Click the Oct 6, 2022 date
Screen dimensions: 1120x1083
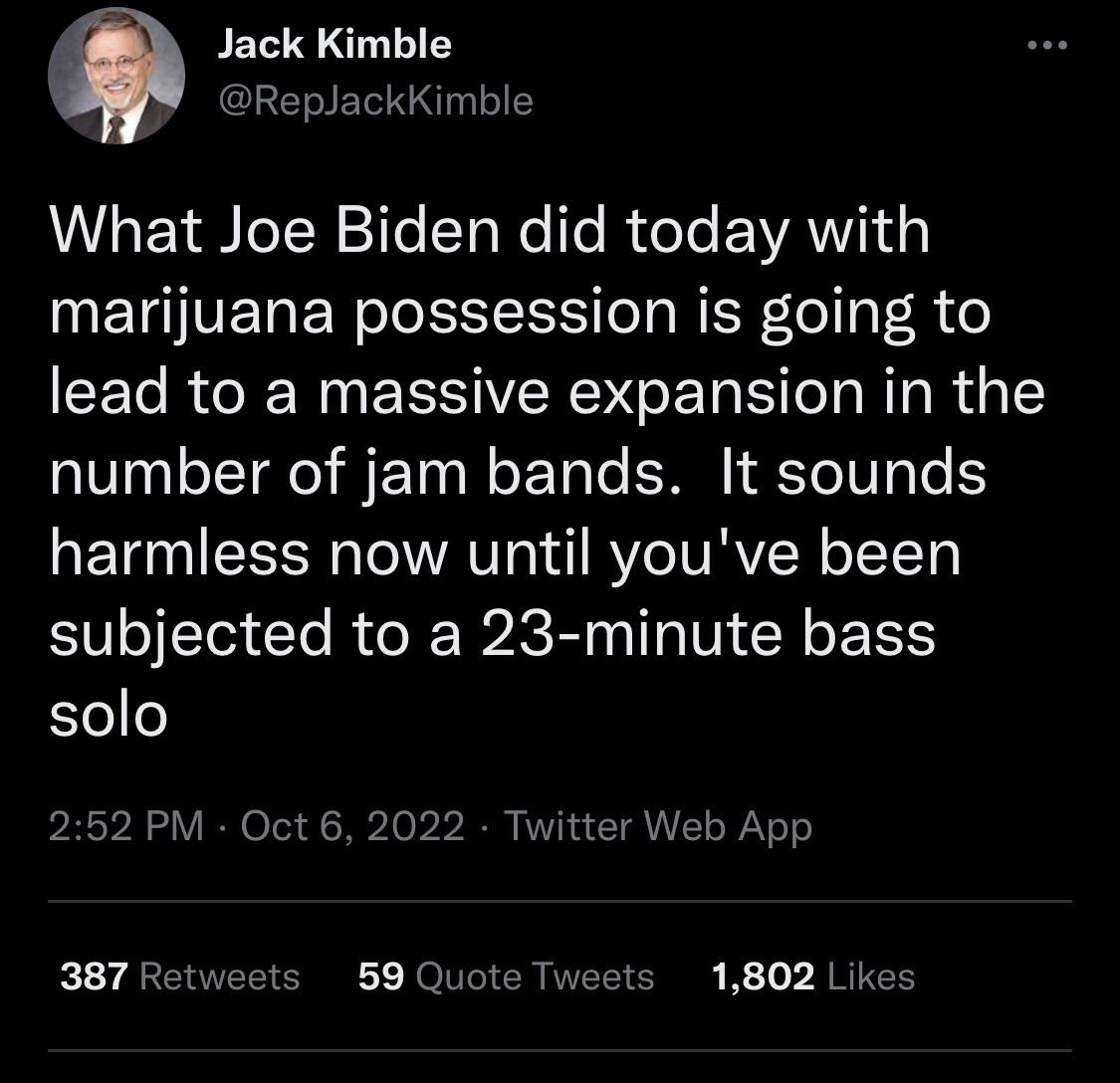[x=352, y=826]
